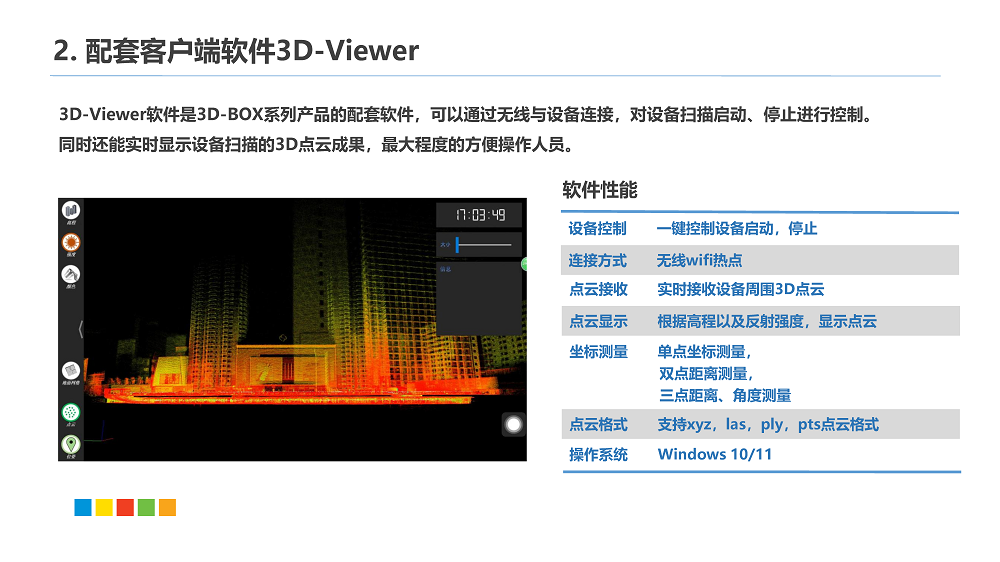Select the 连接方式 table row label
This screenshot has width=1000, height=562.
tap(597, 260)
